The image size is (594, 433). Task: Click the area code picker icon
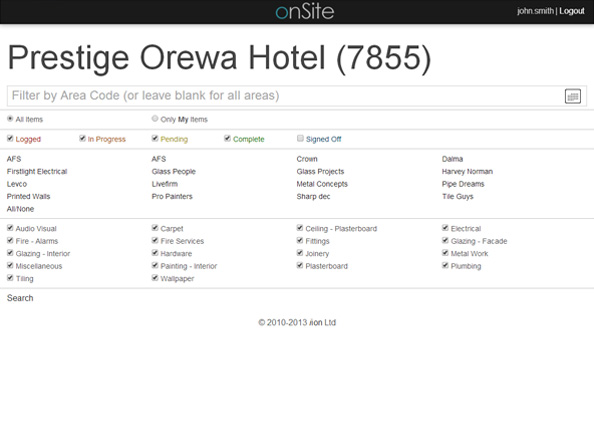[x=572, y=96]
